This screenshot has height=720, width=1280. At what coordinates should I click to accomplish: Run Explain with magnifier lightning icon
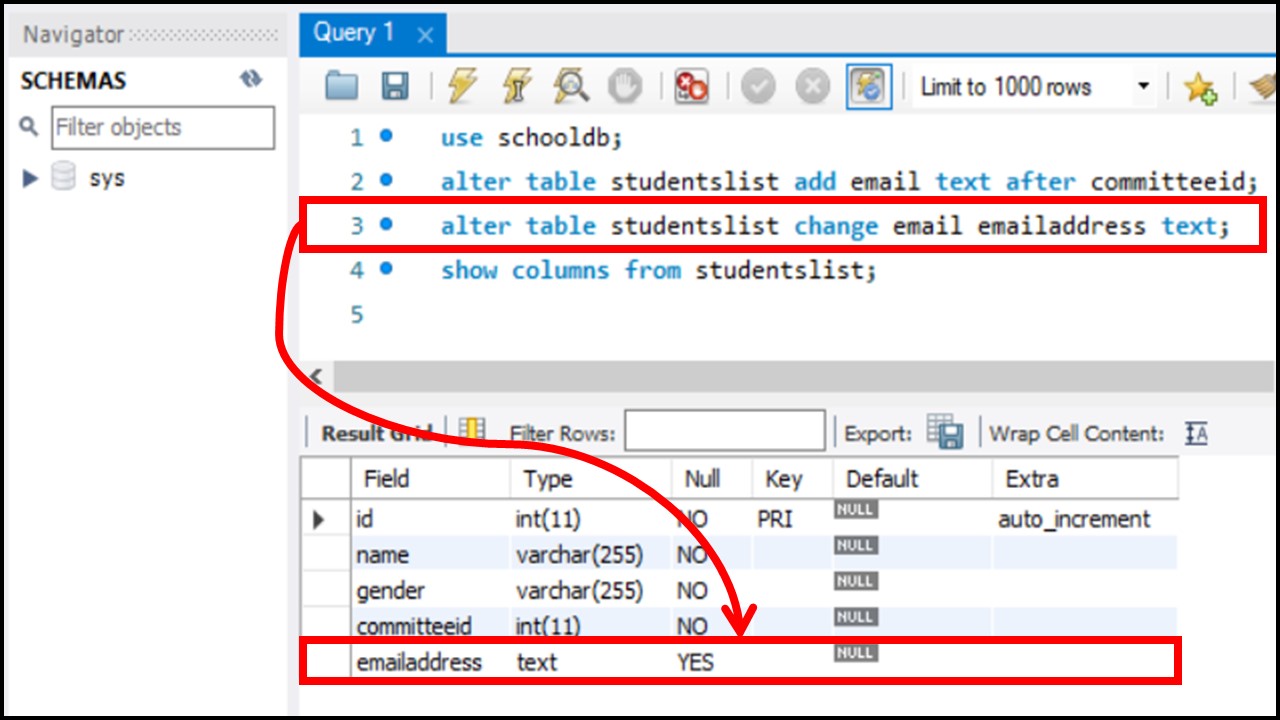pos(570,87)
